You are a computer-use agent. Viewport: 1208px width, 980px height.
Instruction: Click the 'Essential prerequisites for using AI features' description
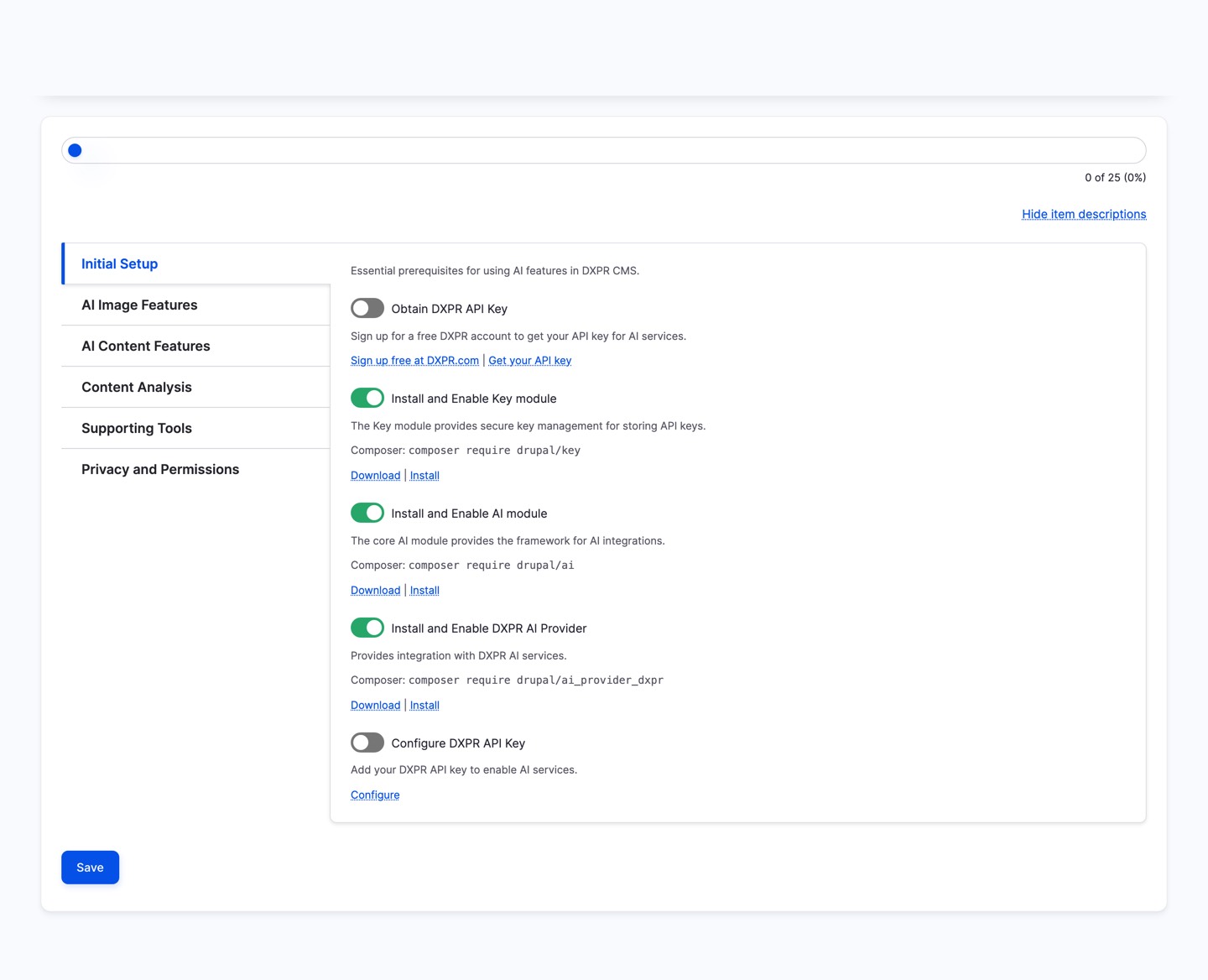tap(495, 270)
